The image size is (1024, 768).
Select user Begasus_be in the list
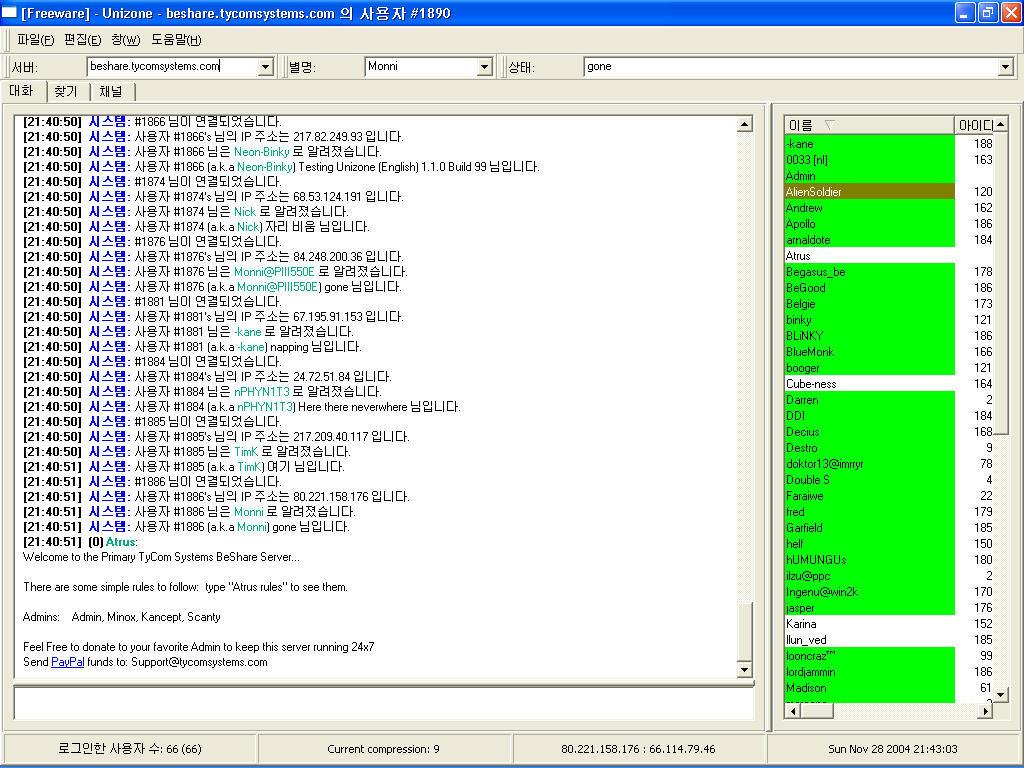[869, 272]
